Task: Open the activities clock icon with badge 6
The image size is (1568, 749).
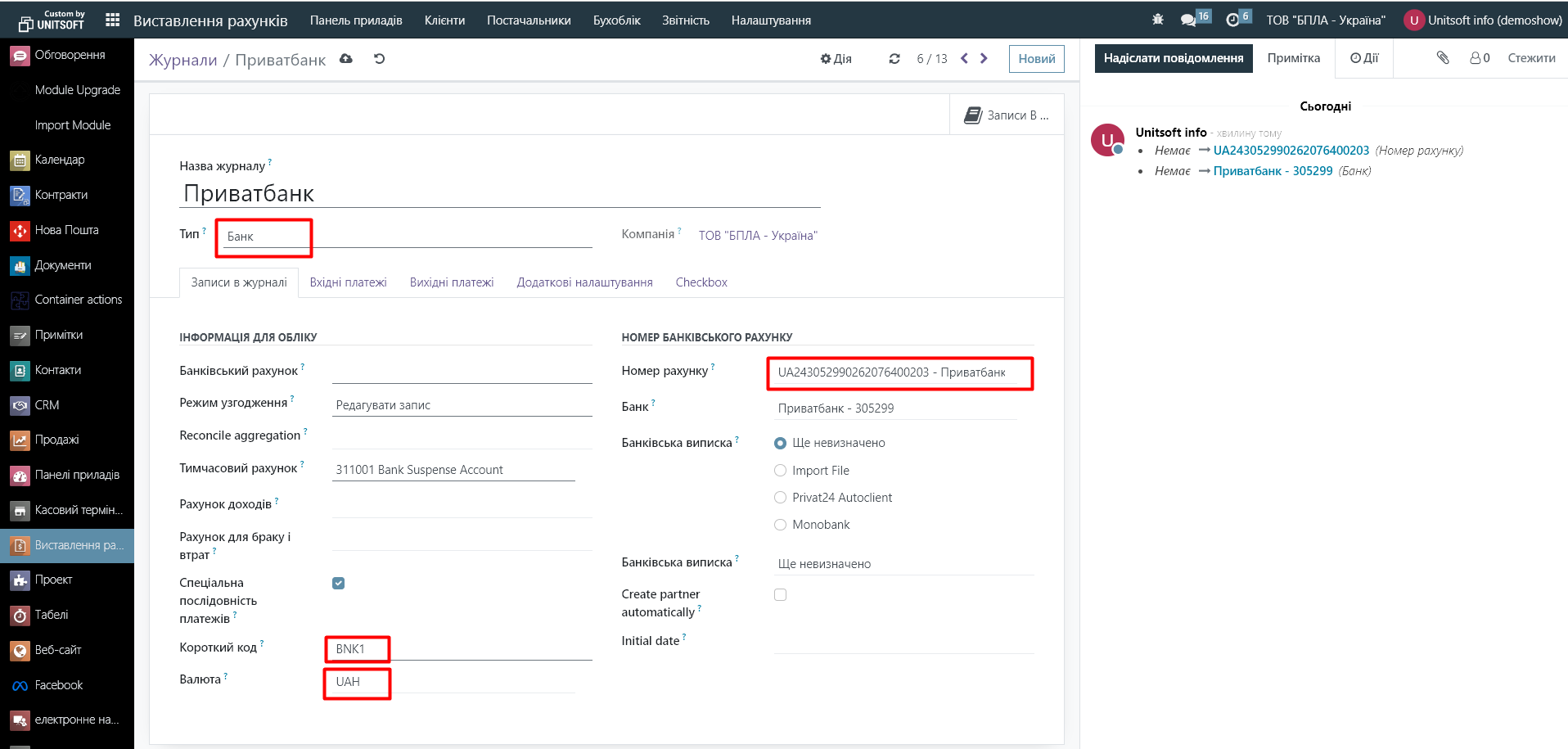Action: (x=1232, y=20)
